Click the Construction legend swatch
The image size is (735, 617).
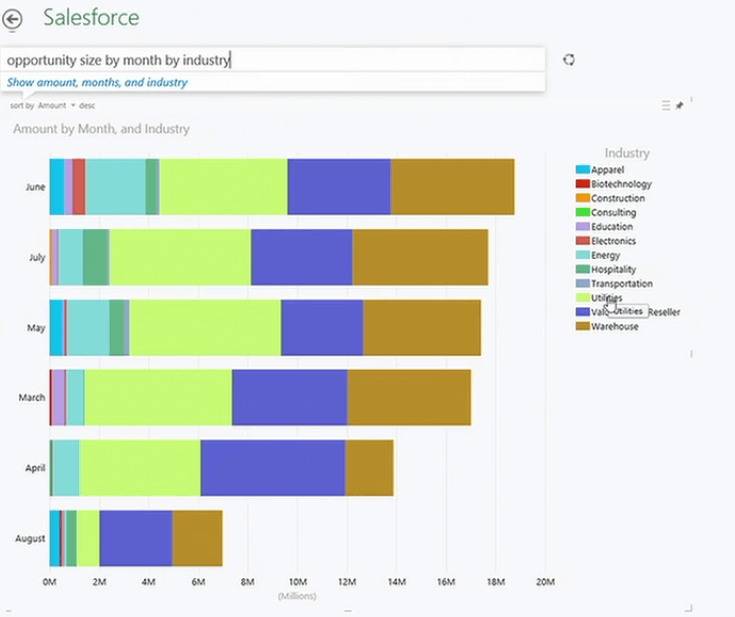(582, 198)
